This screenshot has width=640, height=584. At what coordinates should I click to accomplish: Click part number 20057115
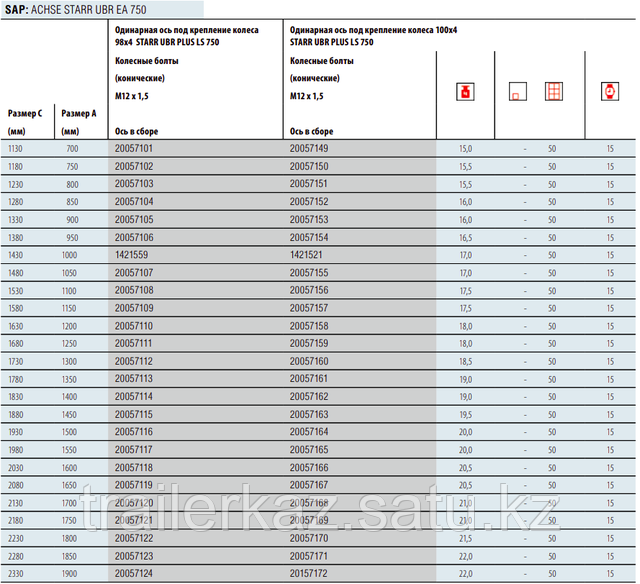(x=134, y=415)
